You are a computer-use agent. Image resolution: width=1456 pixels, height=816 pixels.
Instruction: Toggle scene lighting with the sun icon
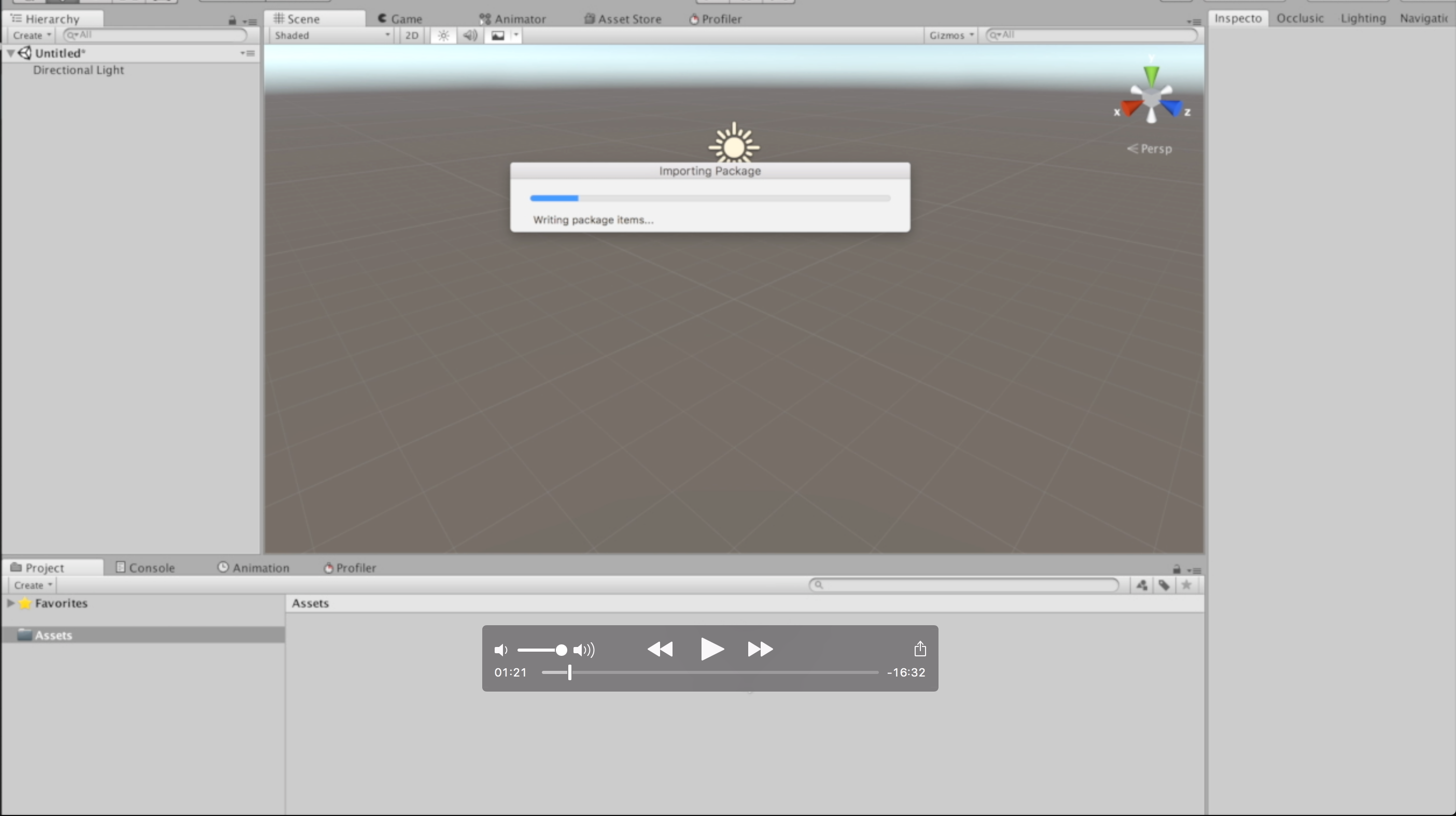coord(443,36)
